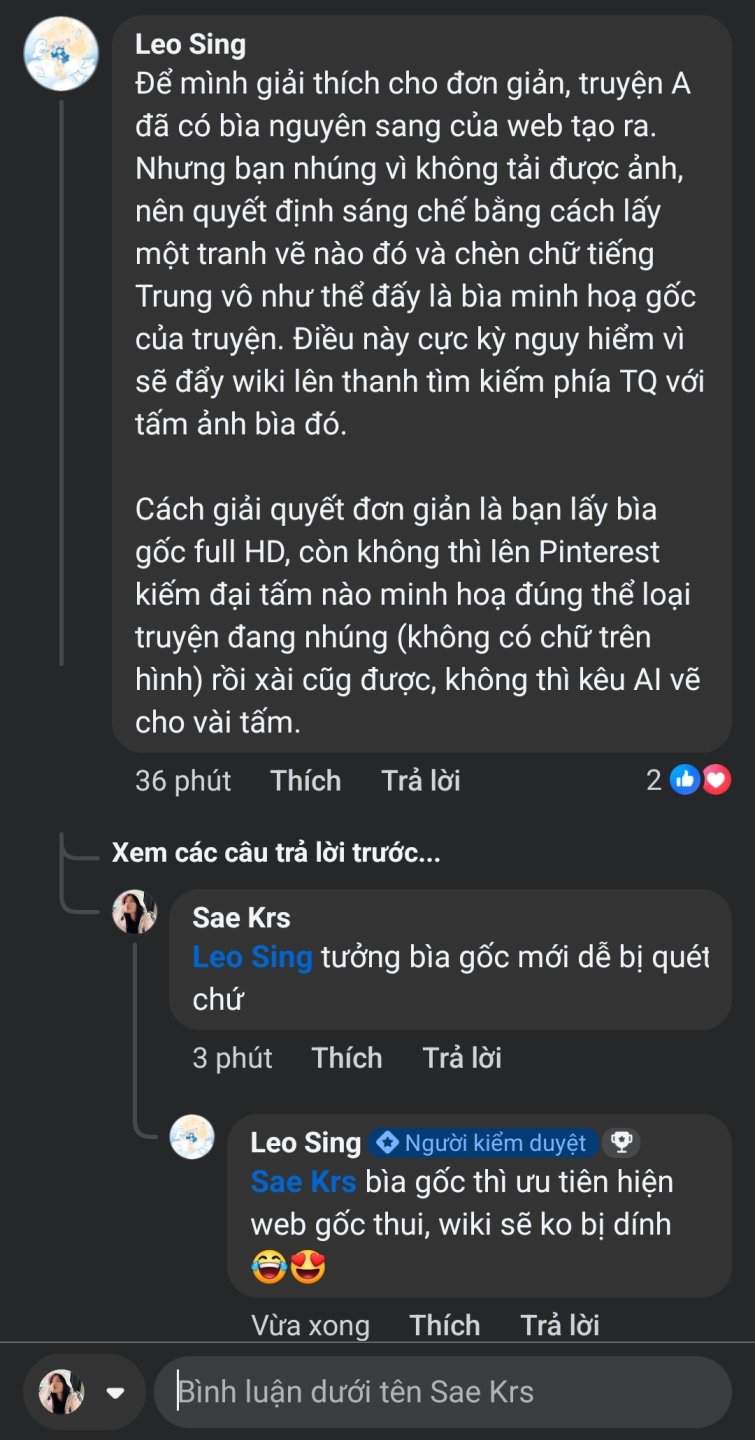Image resolution: width=755 pixels, height=1440 pixels.
Task: Reply to Leo Sing's top comment
Action: 421,780
